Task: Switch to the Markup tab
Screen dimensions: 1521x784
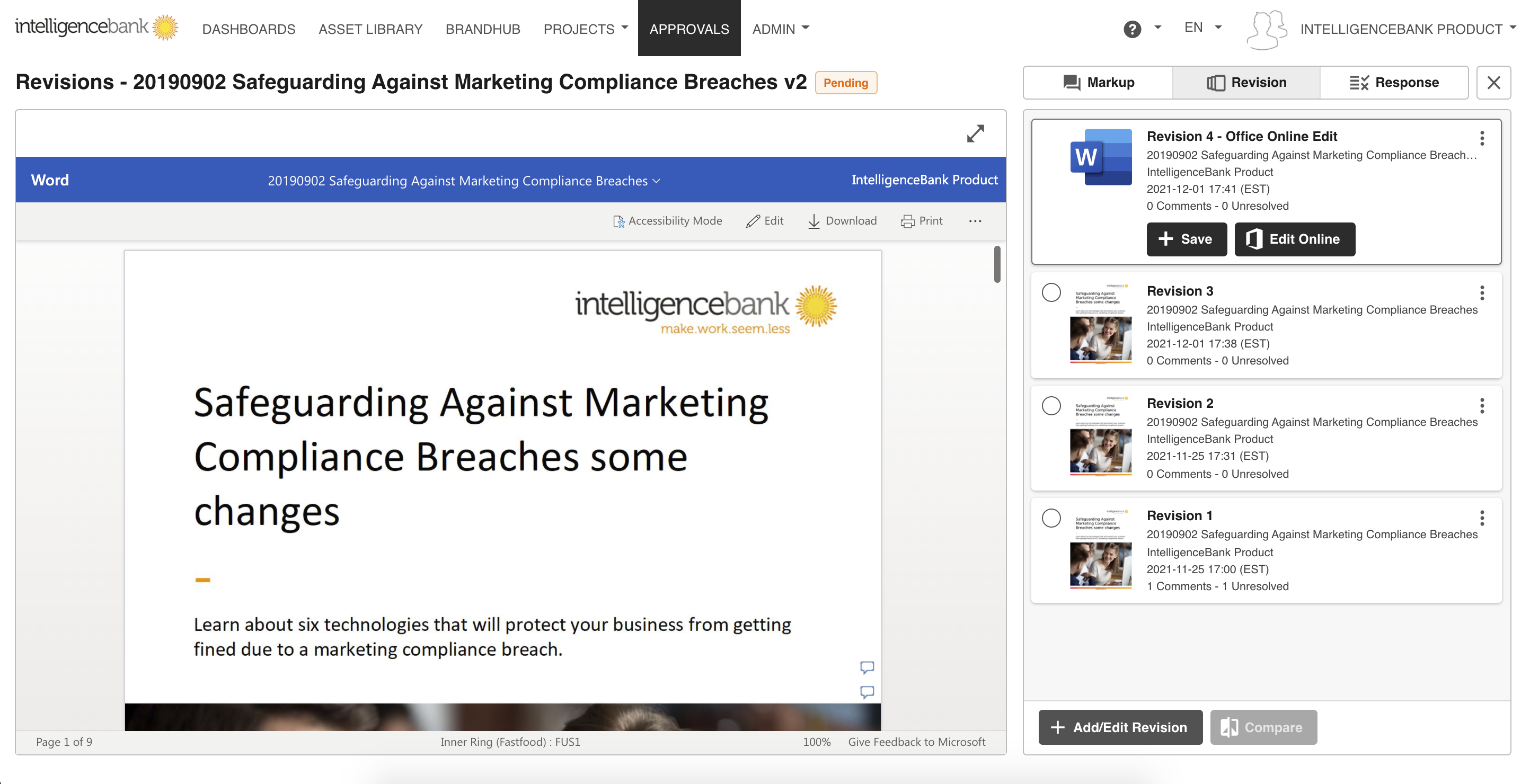Action: point(1098,83)
